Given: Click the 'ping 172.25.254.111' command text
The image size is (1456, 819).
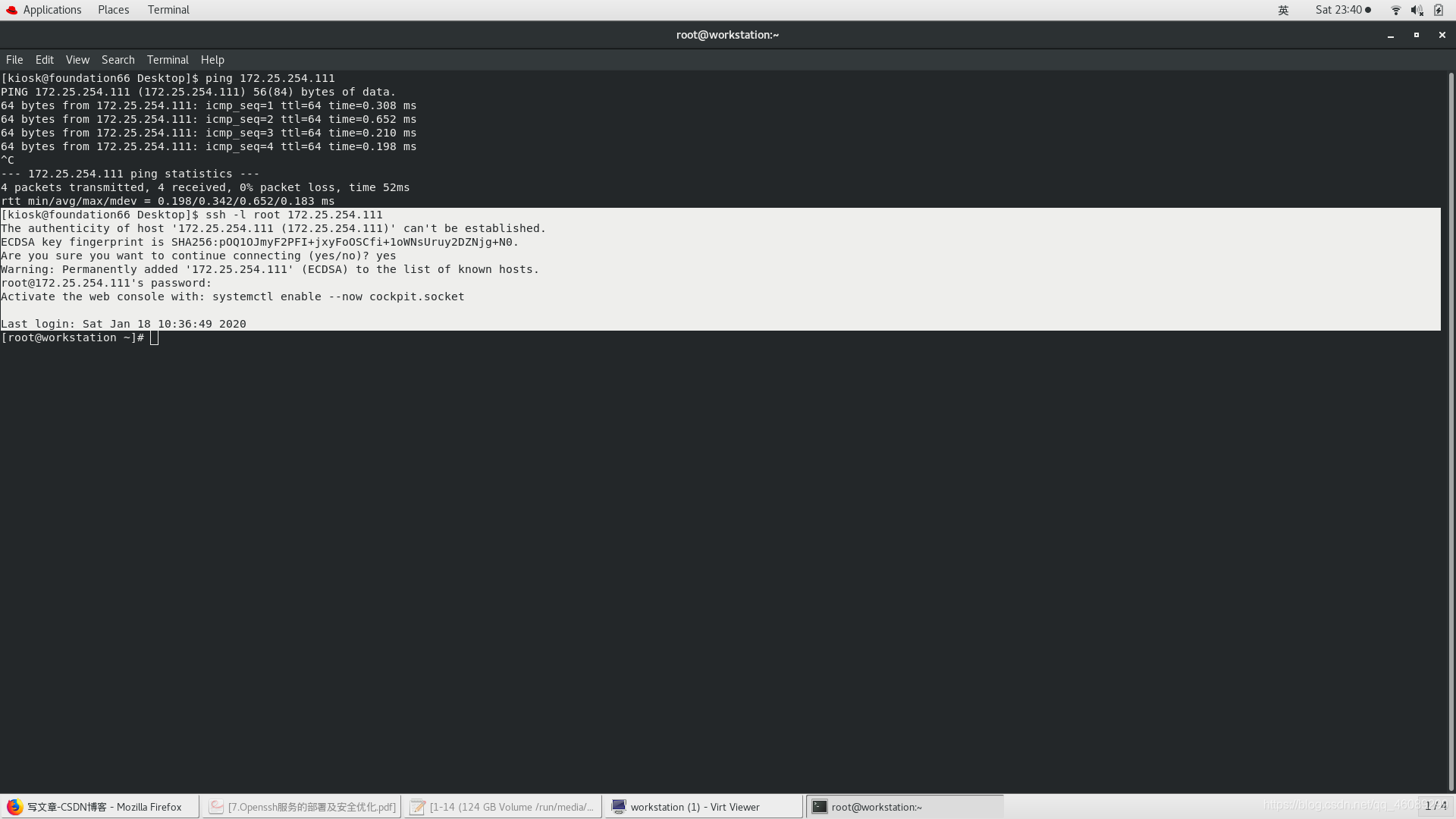Looking at the screenshot, I should point(270,79).
